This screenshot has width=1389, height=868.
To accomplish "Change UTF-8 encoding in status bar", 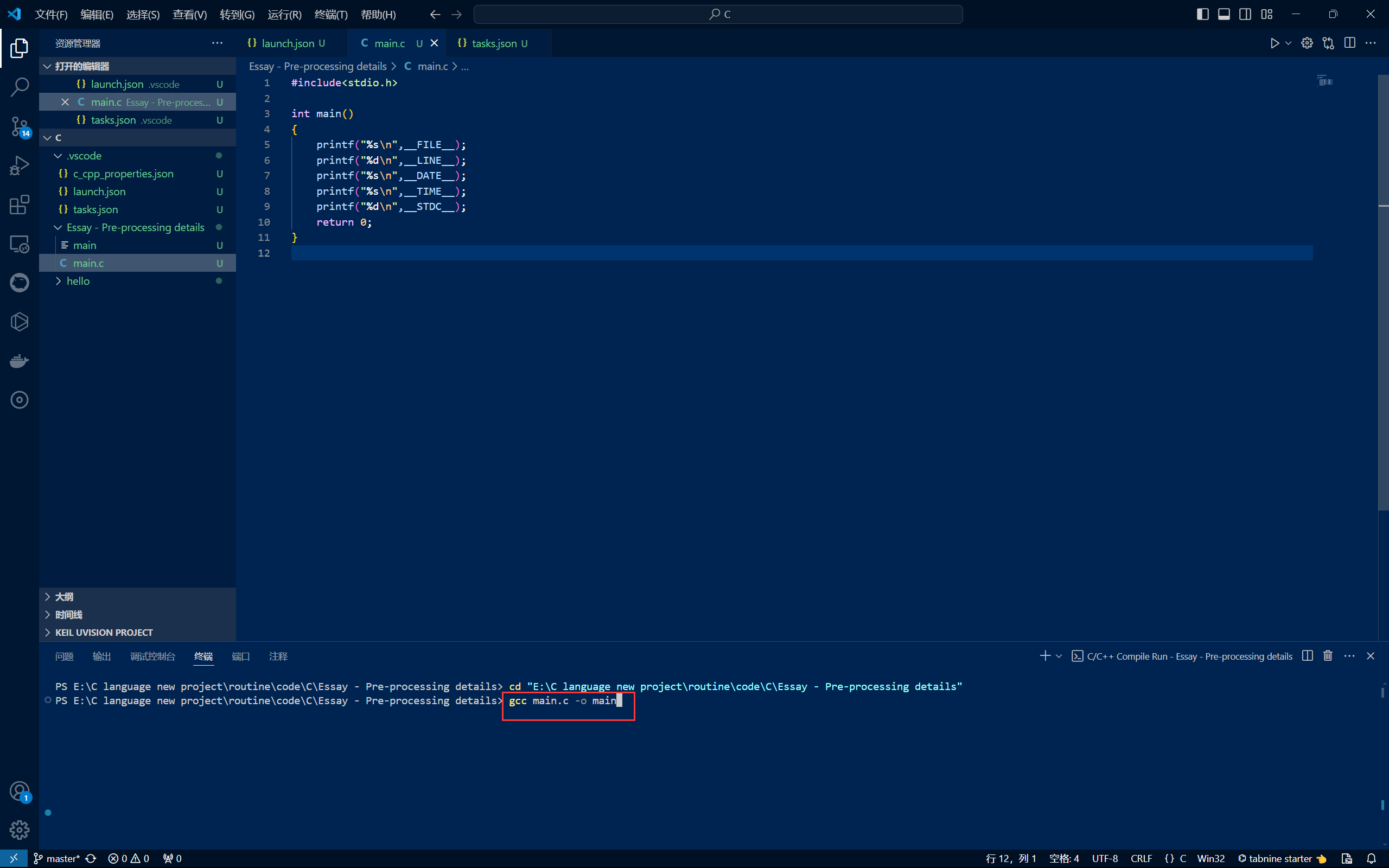I will click(1105, 858).
